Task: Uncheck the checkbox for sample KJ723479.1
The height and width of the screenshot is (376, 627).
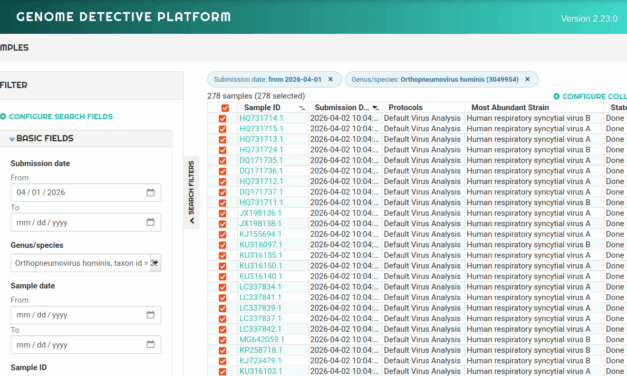Action: (222, 361)
